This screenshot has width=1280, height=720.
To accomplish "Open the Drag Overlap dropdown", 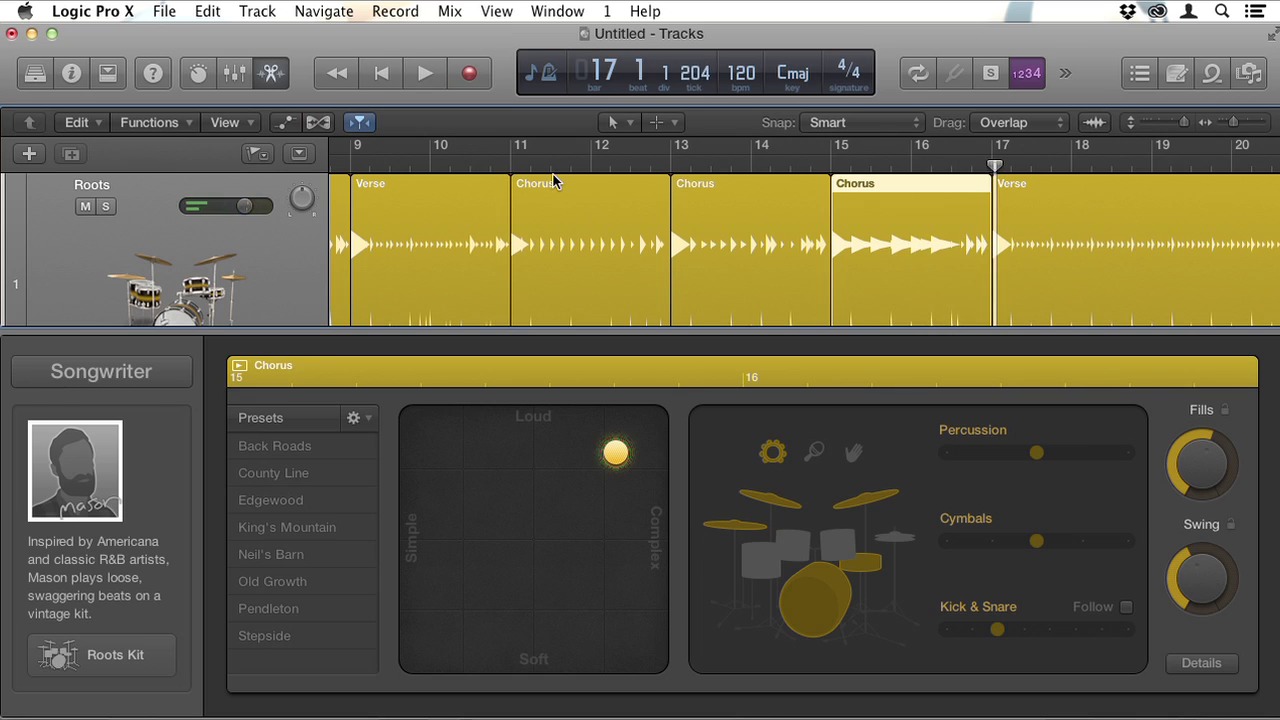I will pos(1021,122).
